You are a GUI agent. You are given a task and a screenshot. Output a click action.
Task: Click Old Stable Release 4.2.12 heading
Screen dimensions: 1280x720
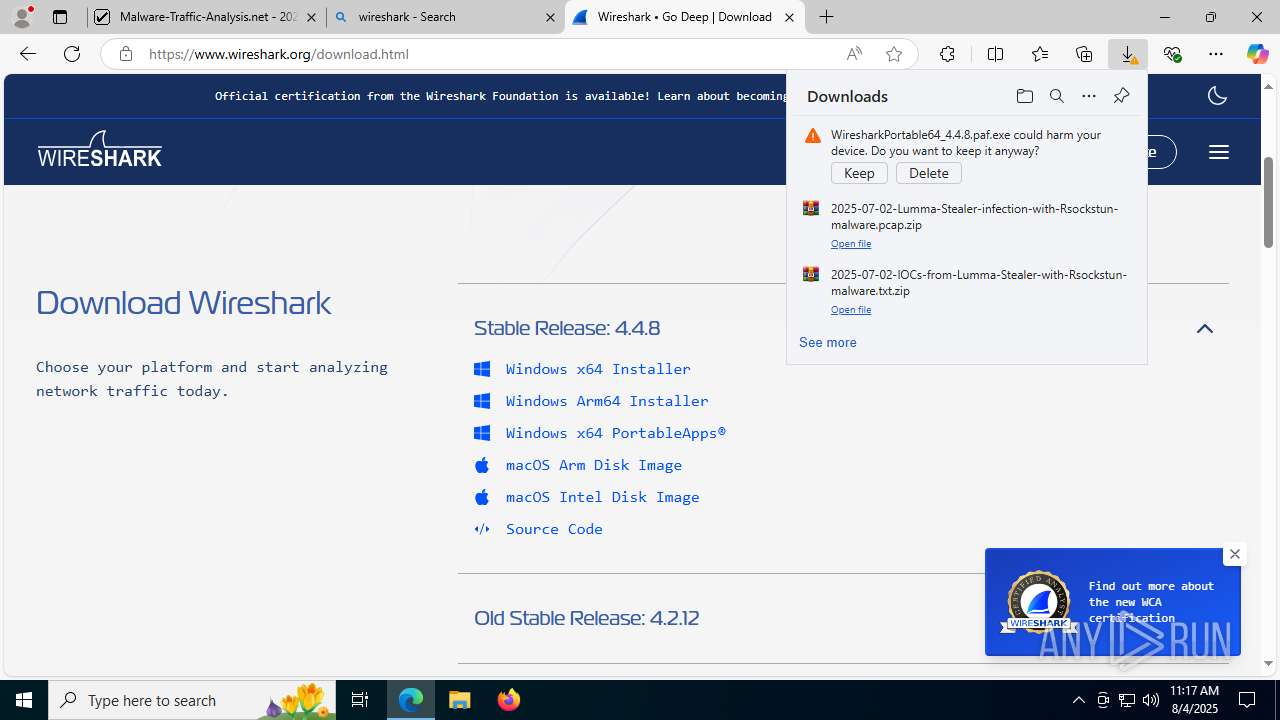[x=586, y=618]
